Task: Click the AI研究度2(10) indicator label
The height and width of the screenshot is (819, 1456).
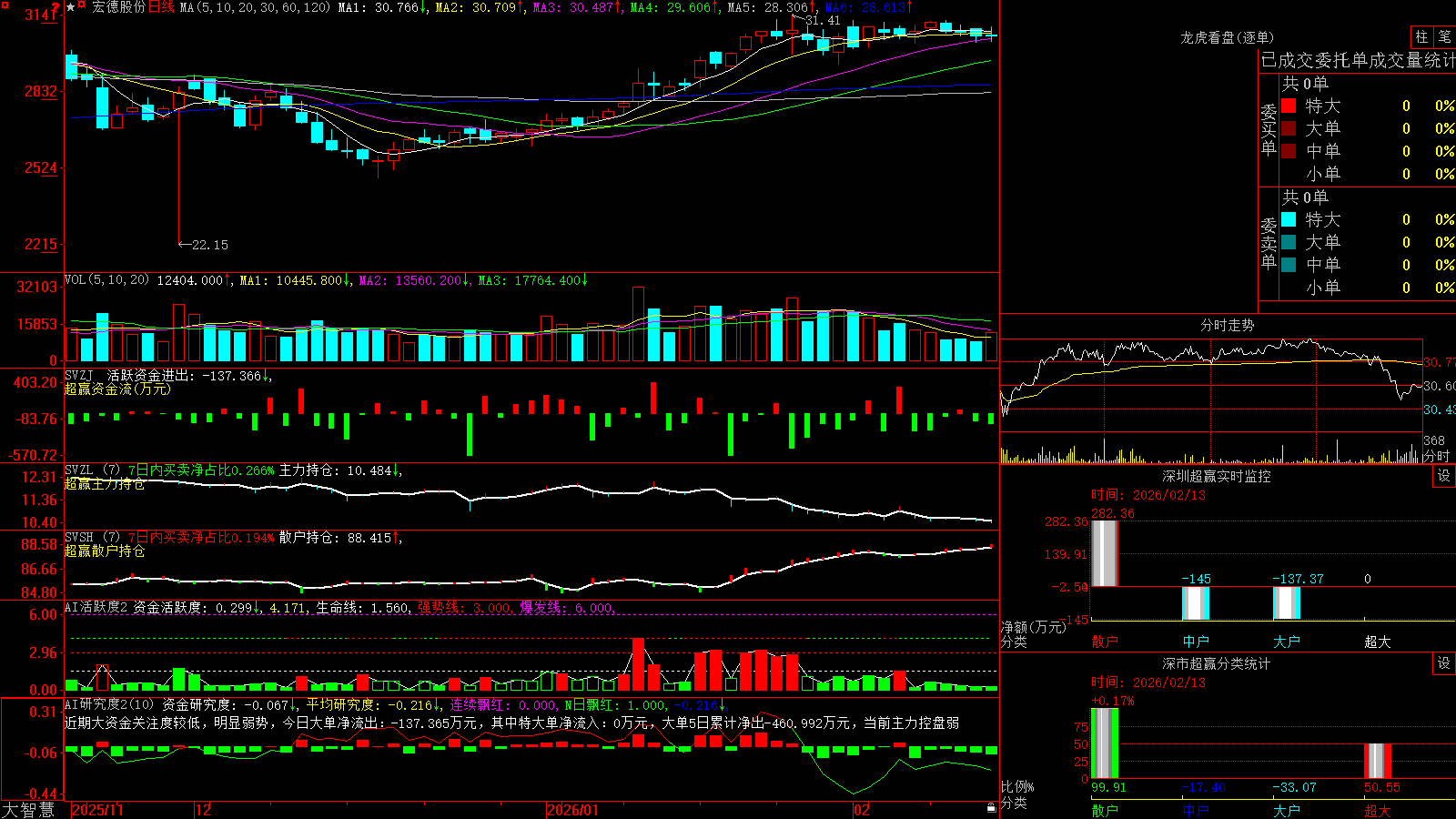Action: tap(109, 704)
